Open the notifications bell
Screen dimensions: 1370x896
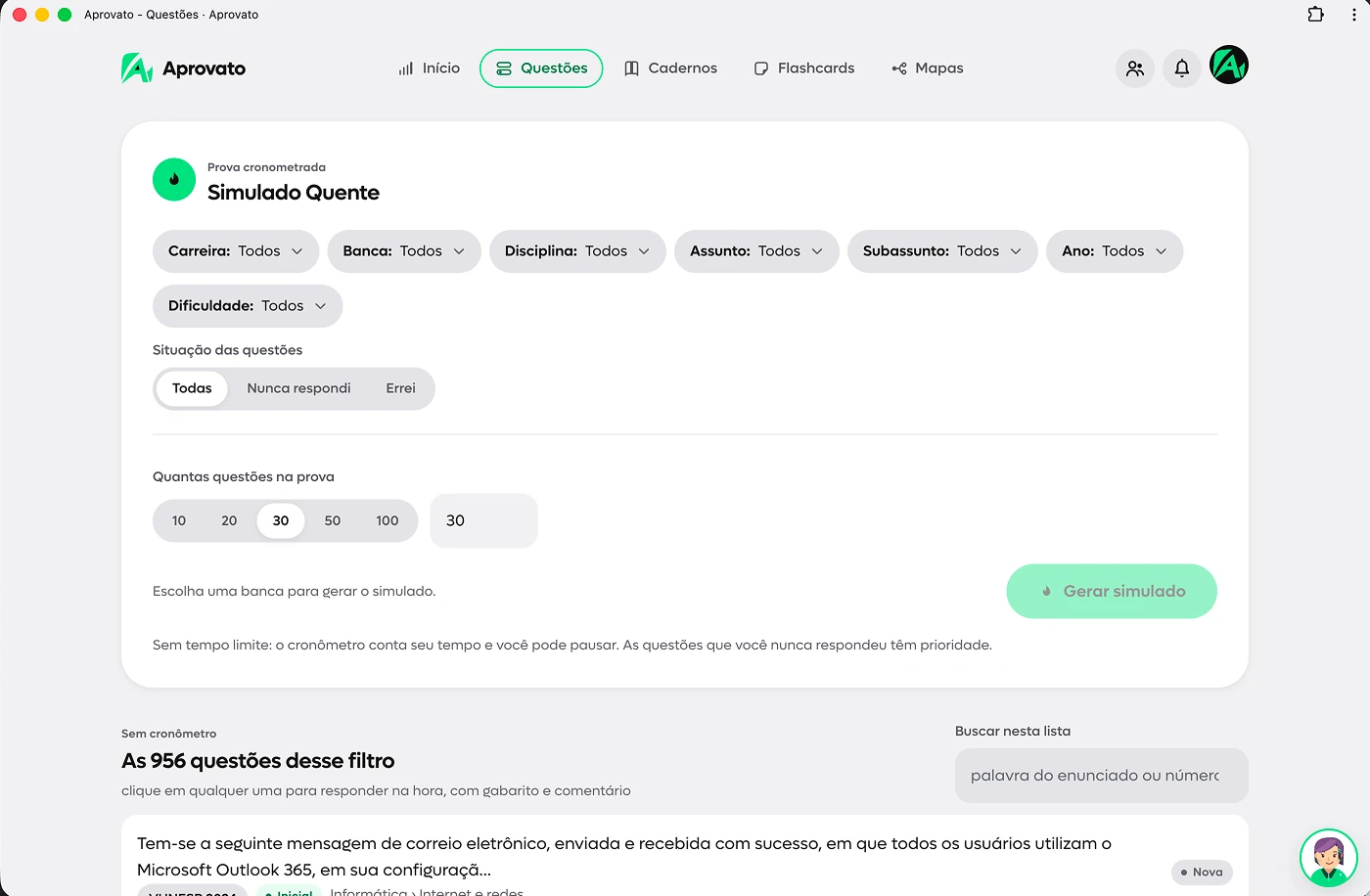(x=1182, y=68)
